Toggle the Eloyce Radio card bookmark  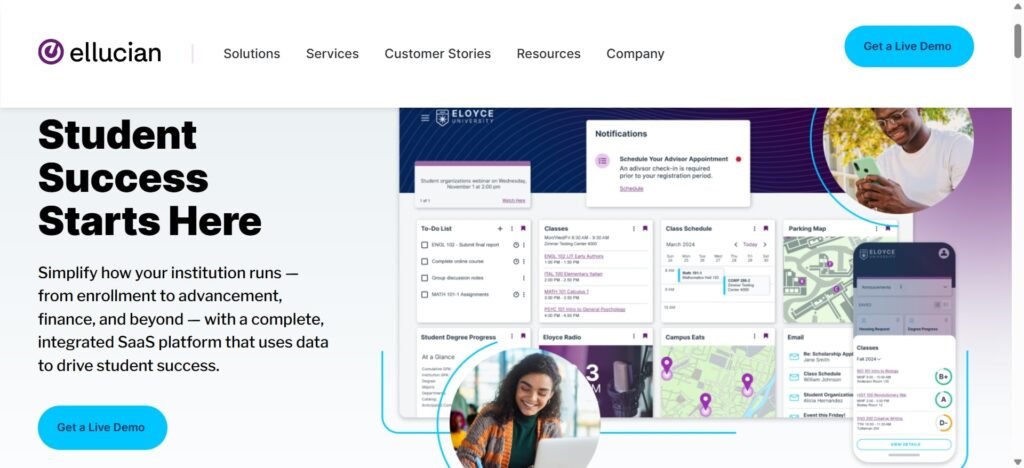pyautogui.click(x=645, y=337)
